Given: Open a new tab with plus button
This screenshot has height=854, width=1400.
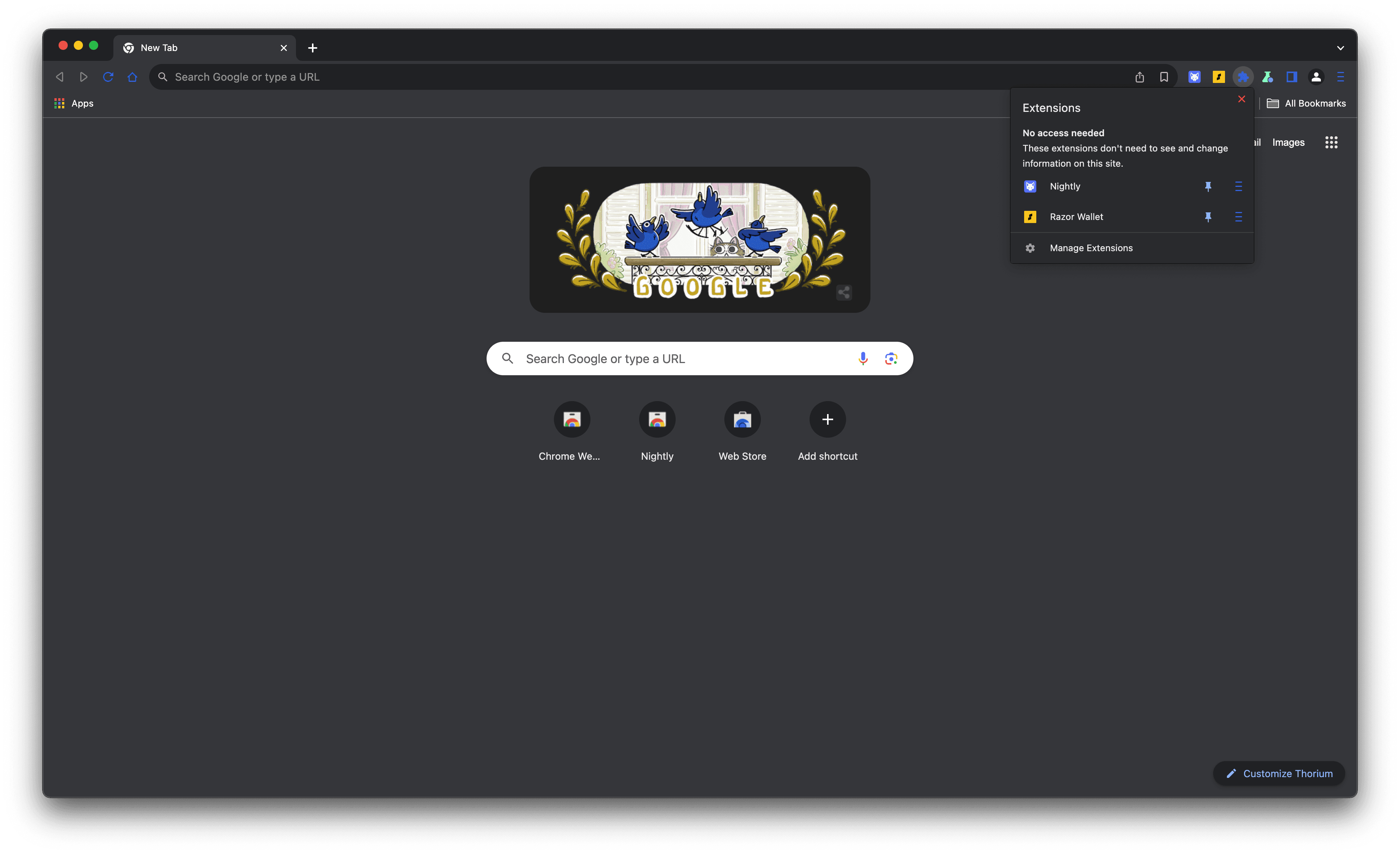Looking at the screenshot, I should pos(312,48).
